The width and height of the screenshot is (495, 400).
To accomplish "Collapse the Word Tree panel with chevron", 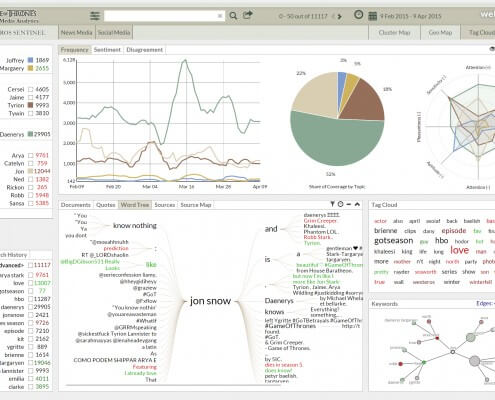I will pyautogui.click(x=357, y=204).
